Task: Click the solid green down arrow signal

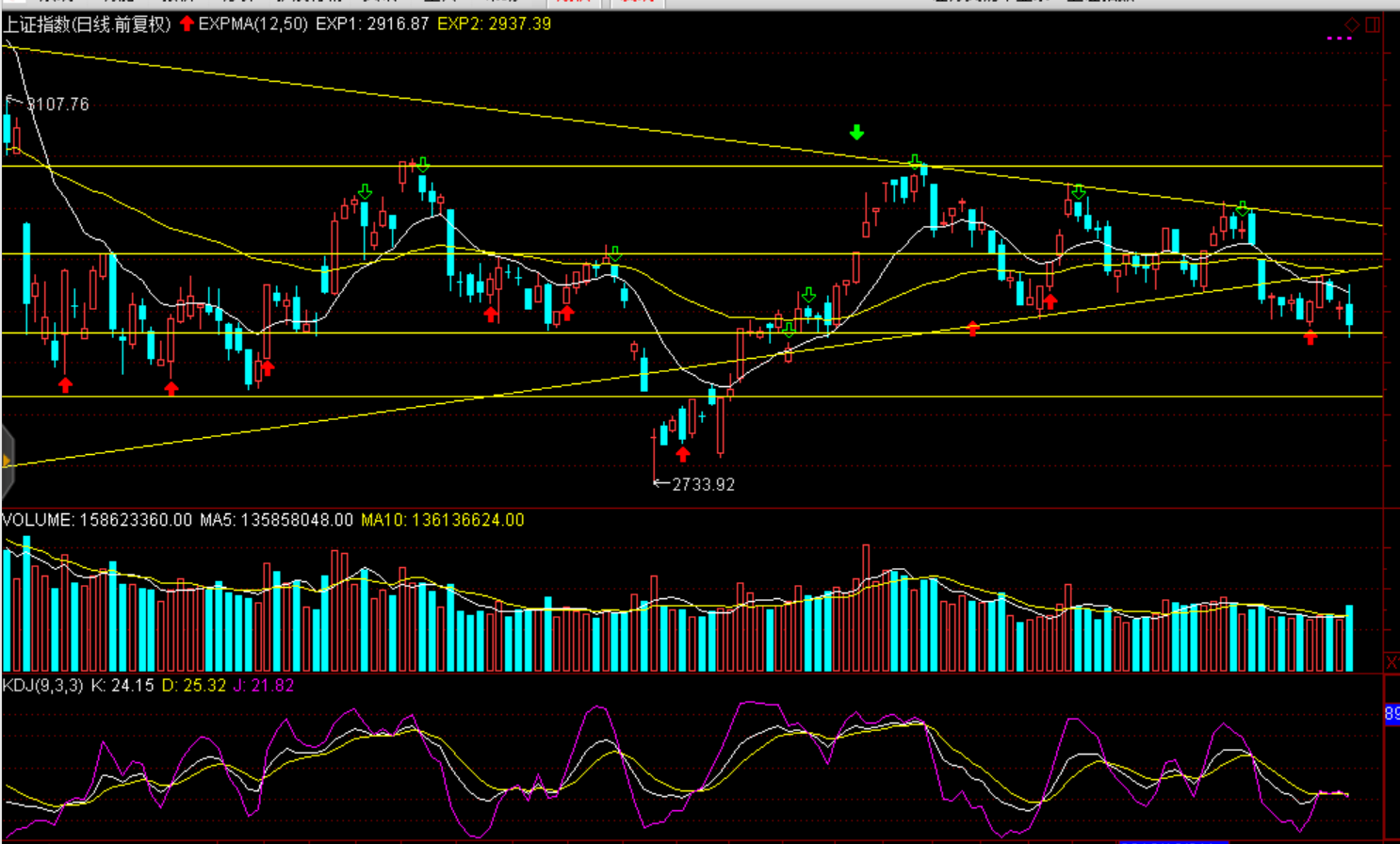Action: pyautogui.click(x=856, y=133)
